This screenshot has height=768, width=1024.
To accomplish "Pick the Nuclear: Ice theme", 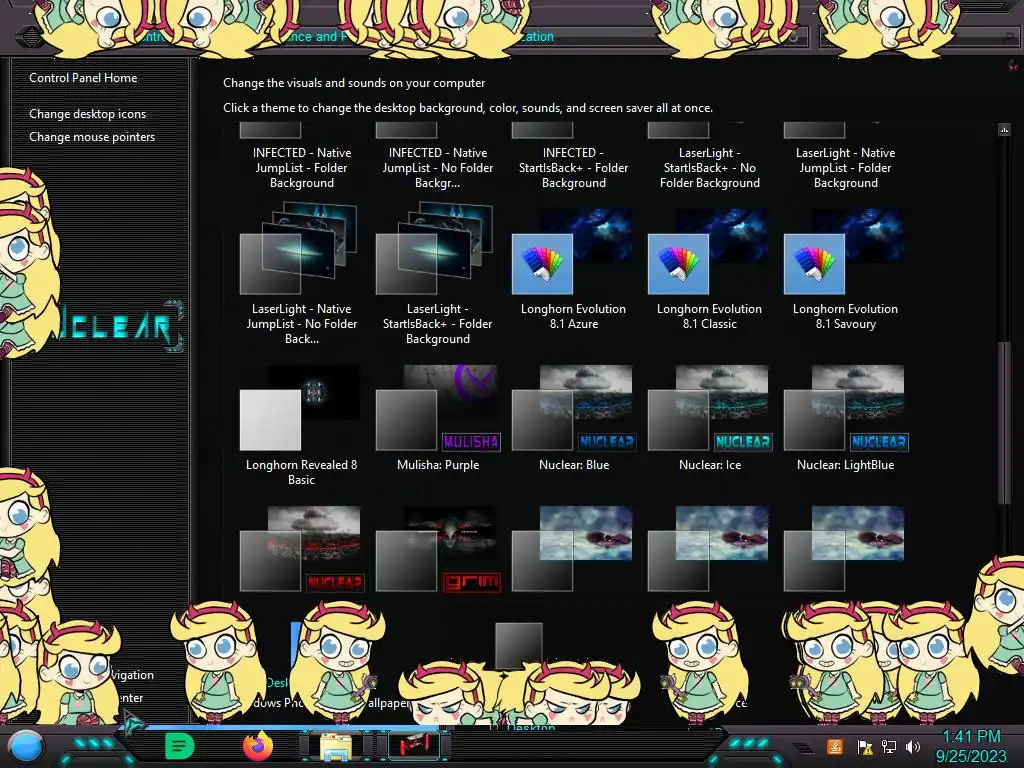I will coord(709,418).
